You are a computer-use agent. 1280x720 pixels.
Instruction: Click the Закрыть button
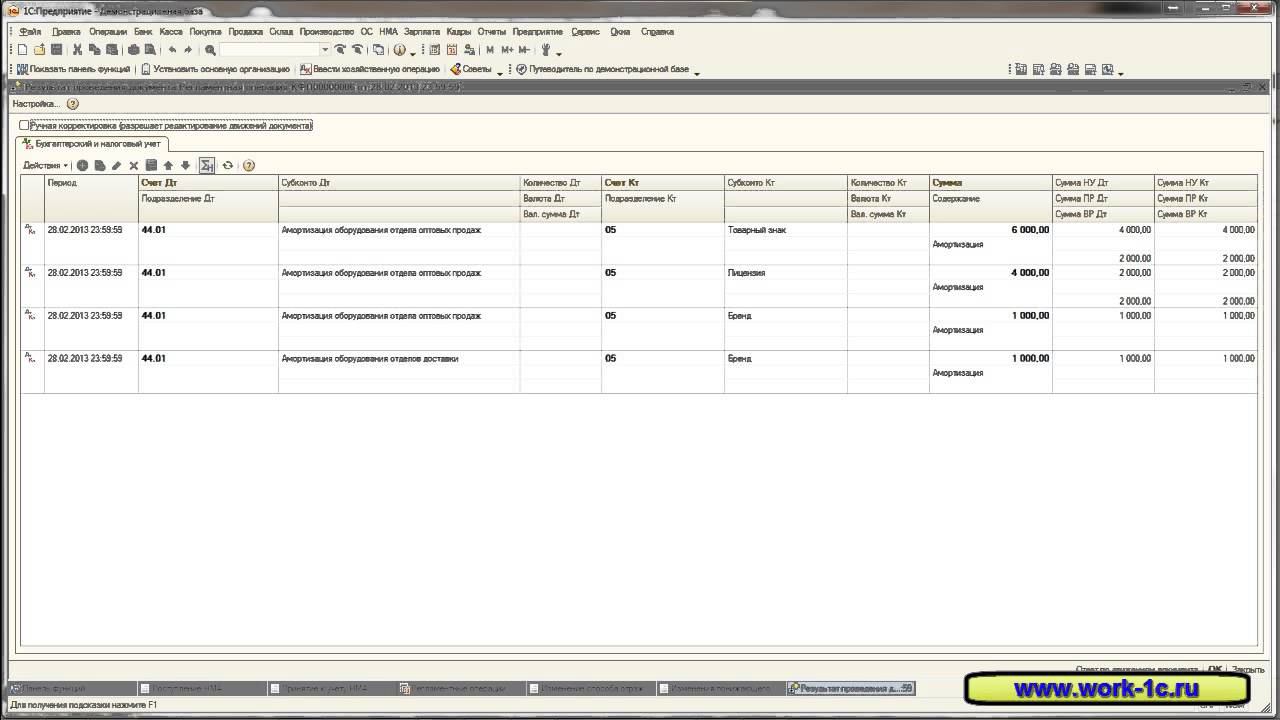1248,670
